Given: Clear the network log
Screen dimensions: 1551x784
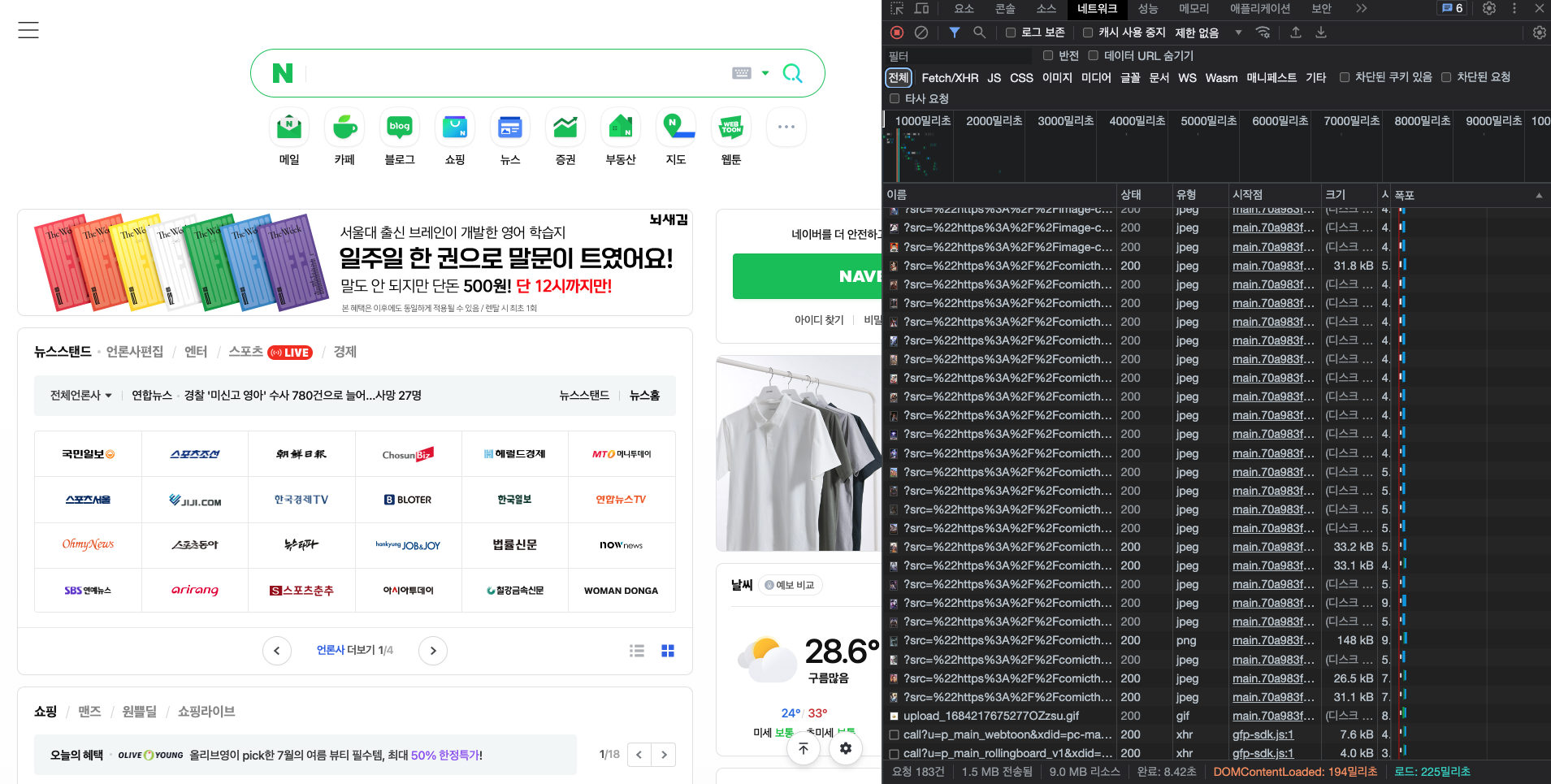Looking at the screenshot, I should pyautogui.click(x=921, y=32).
